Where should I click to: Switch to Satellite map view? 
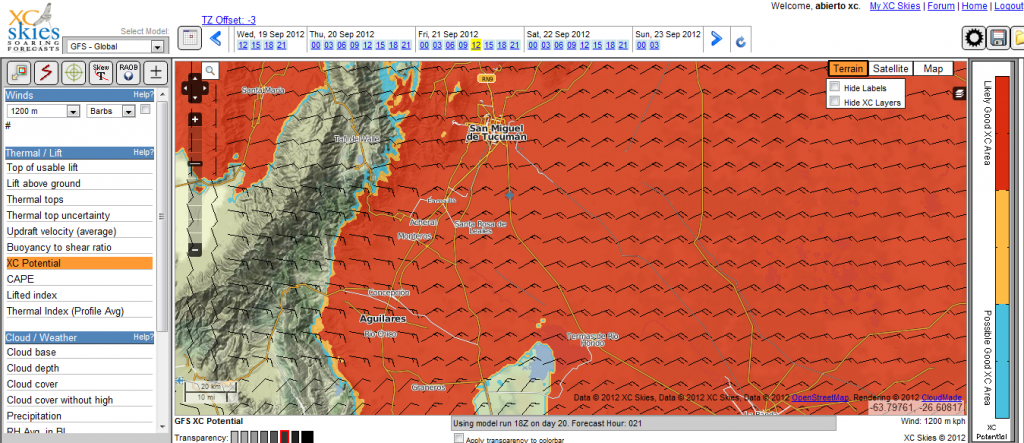click(890, 68)
